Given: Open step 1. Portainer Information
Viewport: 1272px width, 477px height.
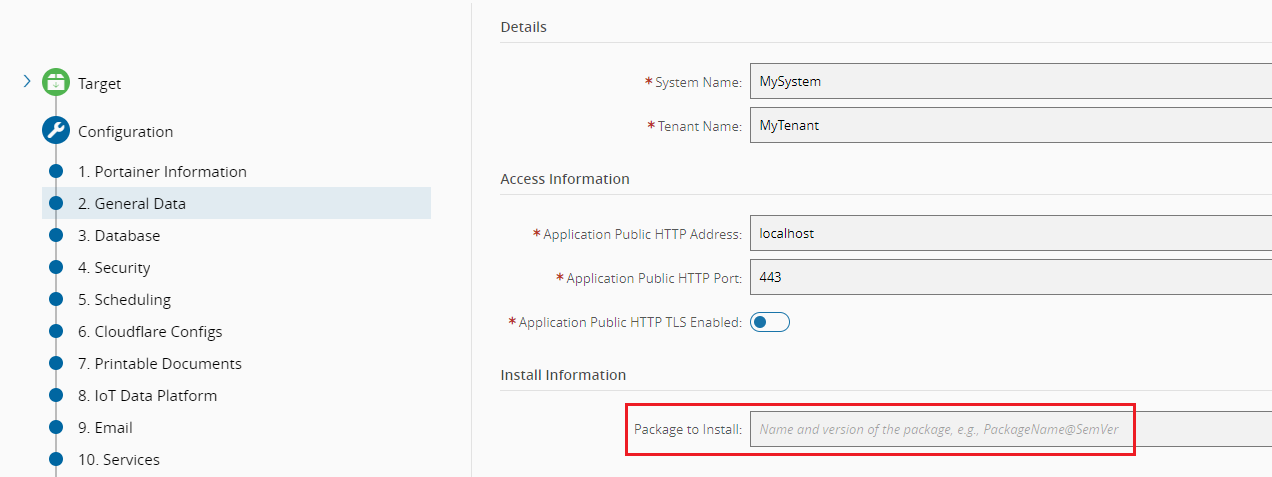Looking at the screenshot, I should 162,171.
